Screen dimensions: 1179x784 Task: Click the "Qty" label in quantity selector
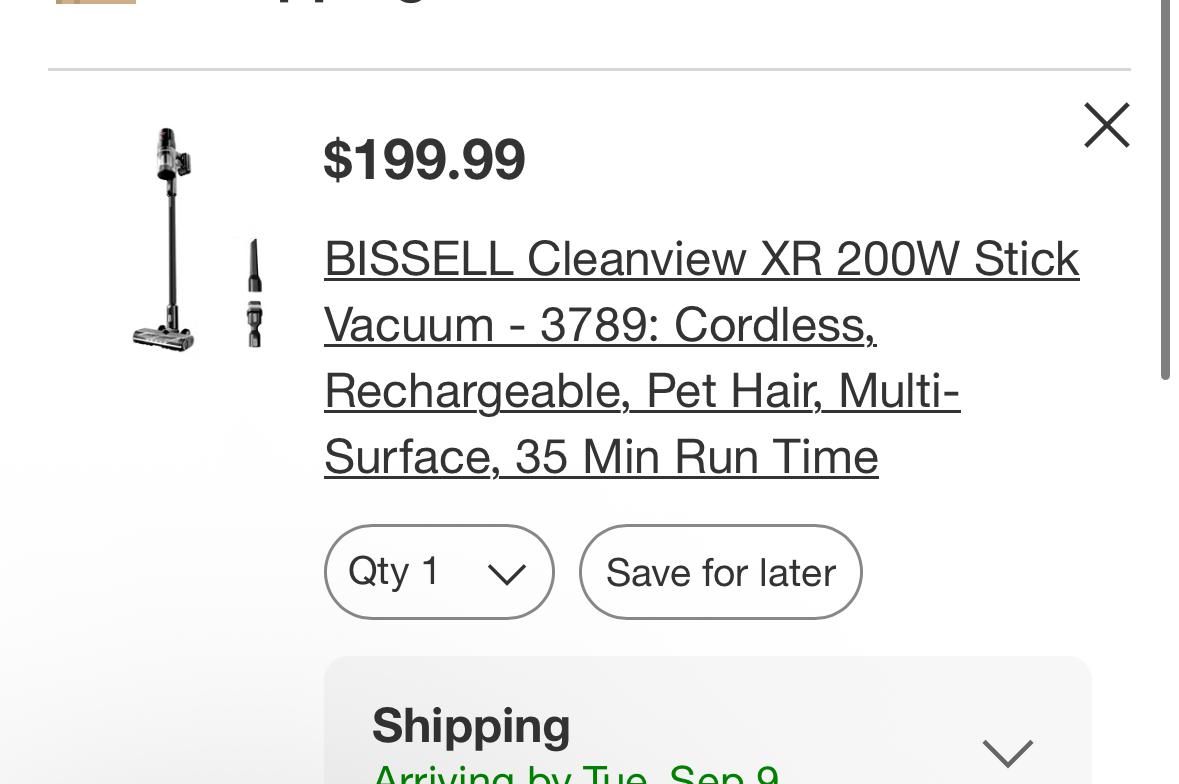378,572
